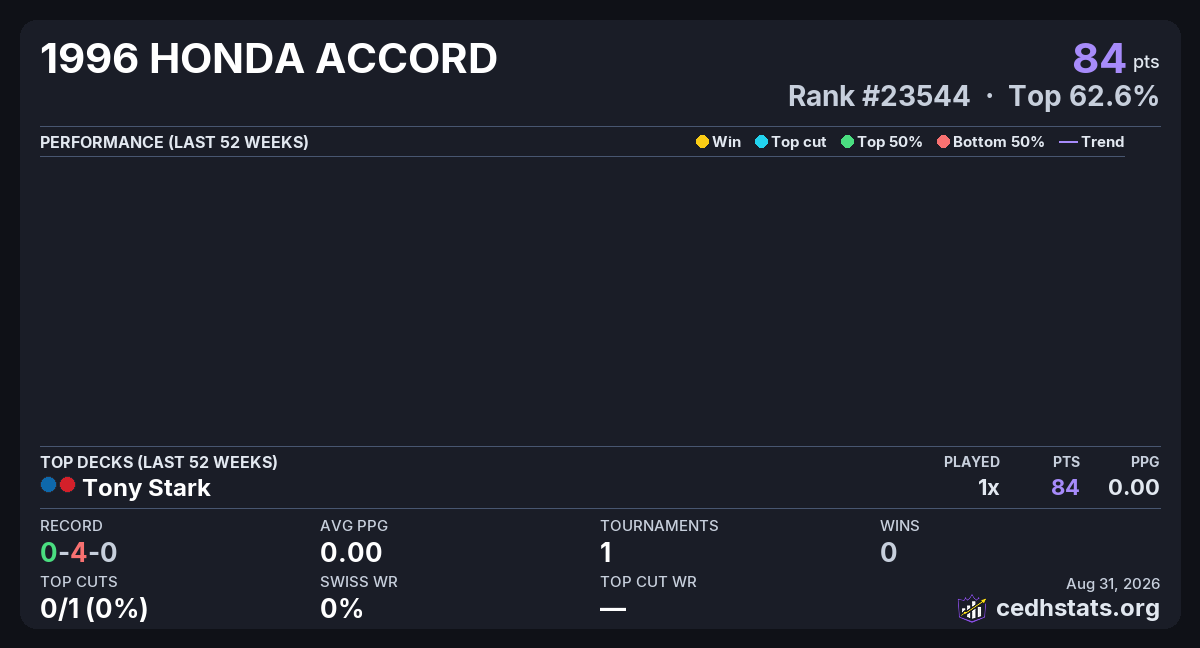The height and width of the screenshot is (648, 1200).
Task: Click the Top Cuts 0/1 (0%) value
Action: click(94, 608)
